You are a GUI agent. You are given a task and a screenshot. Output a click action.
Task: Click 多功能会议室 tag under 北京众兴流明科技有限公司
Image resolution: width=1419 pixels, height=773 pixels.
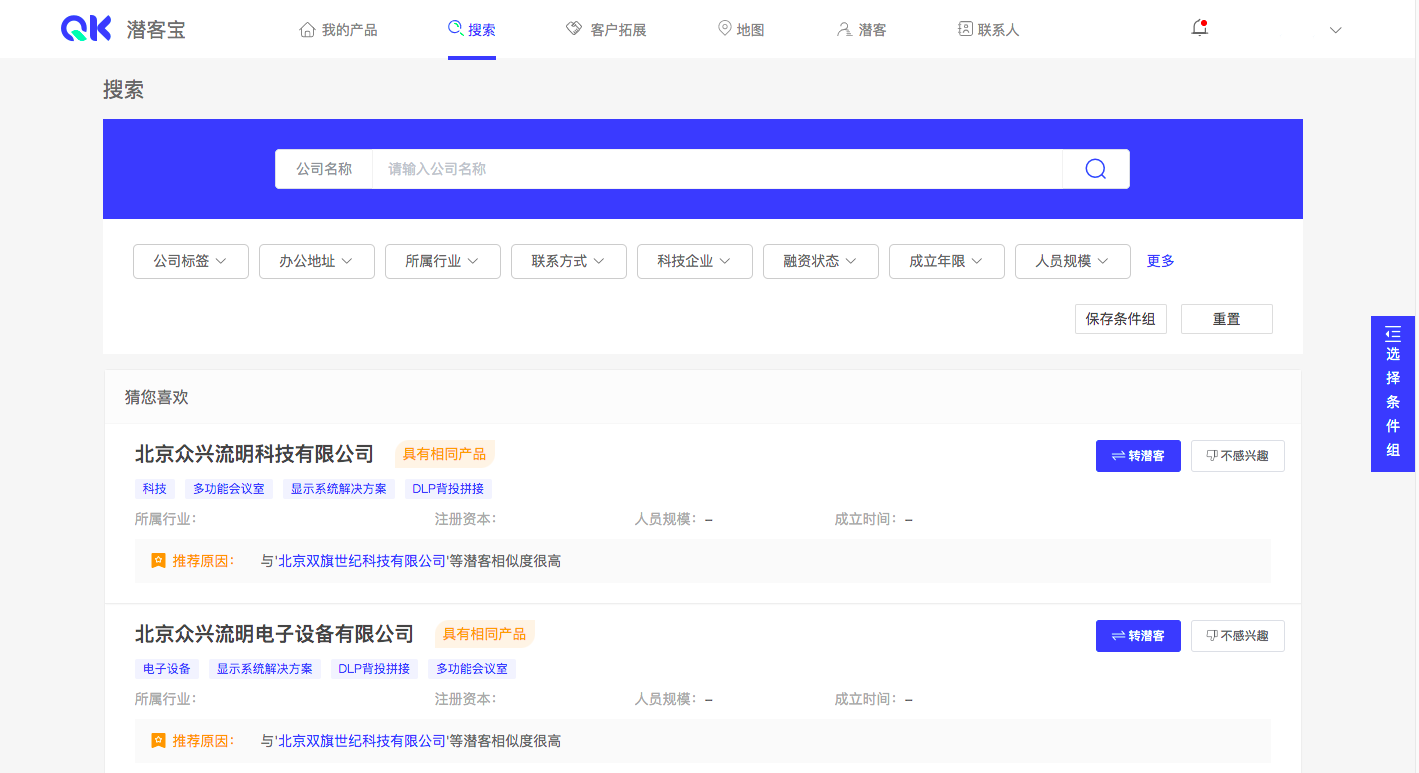point(229,489)
